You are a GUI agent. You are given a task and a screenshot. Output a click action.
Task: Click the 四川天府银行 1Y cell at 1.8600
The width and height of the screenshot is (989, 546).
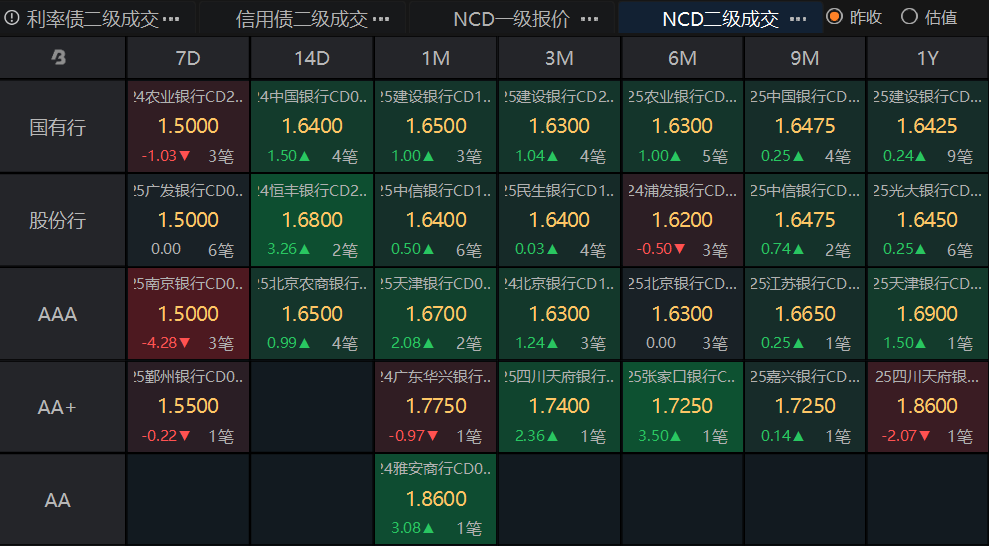(928, 407)
